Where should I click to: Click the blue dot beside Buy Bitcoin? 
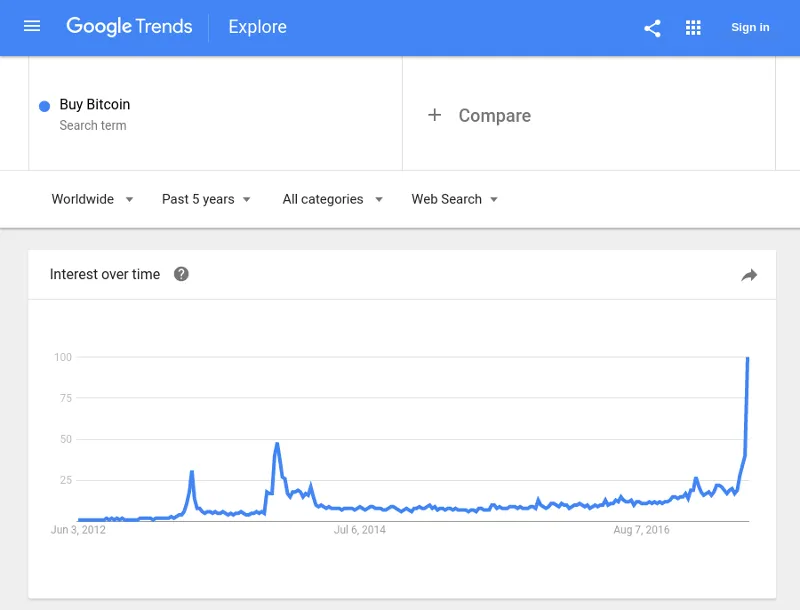[44, 106]
